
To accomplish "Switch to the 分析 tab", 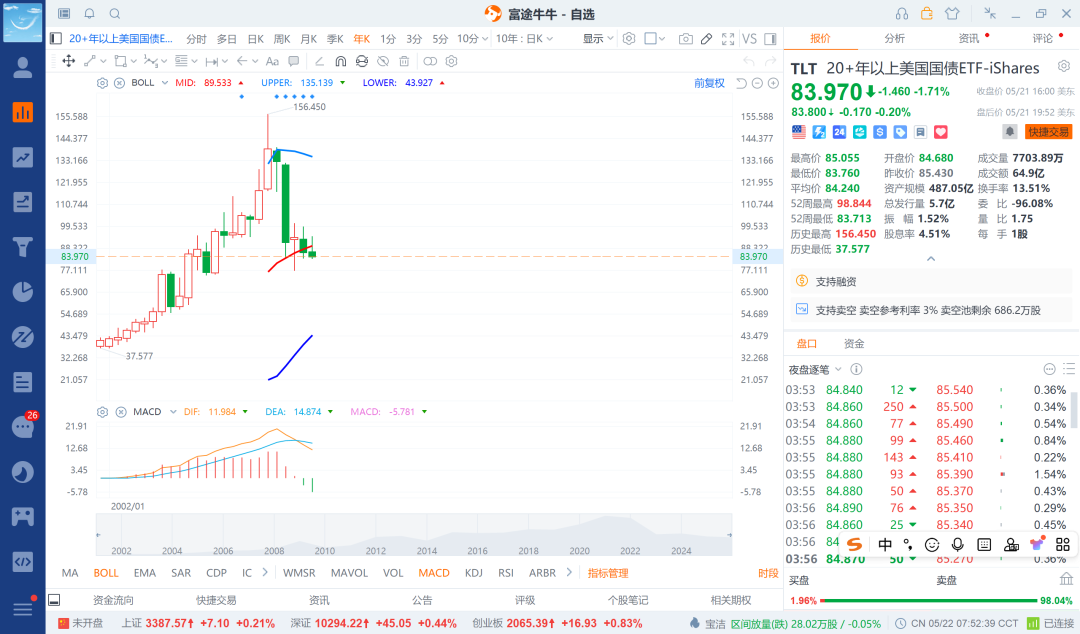I will (x=894, y=39).
